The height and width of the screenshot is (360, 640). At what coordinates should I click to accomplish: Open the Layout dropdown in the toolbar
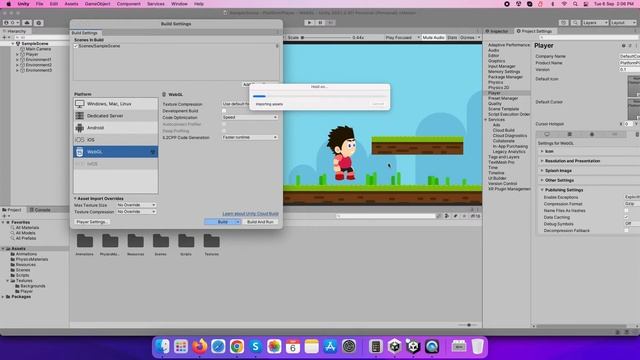[x=623, y=23]
